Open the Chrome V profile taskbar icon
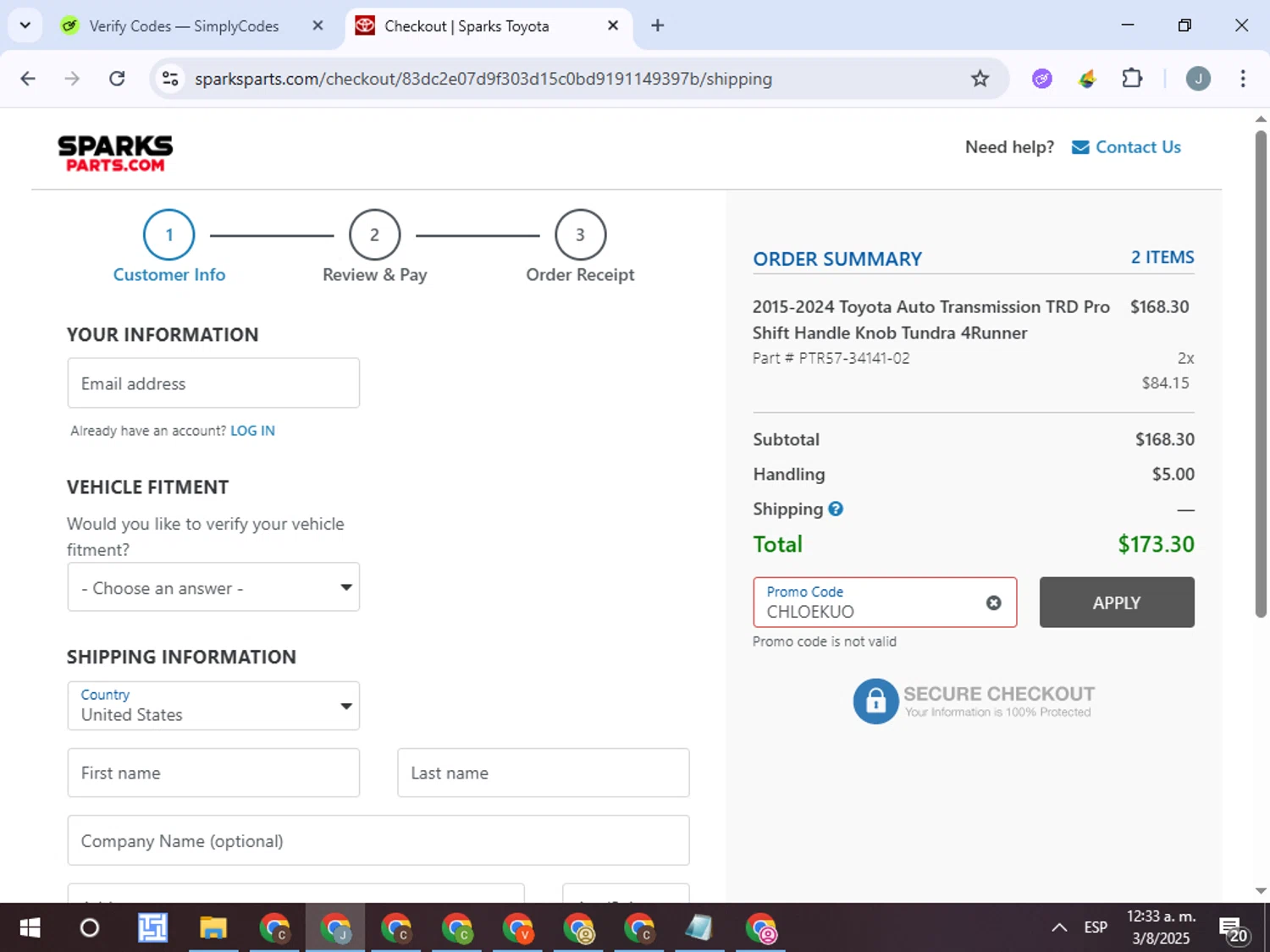Viewport: 1270px width, 952px height. 518,928
